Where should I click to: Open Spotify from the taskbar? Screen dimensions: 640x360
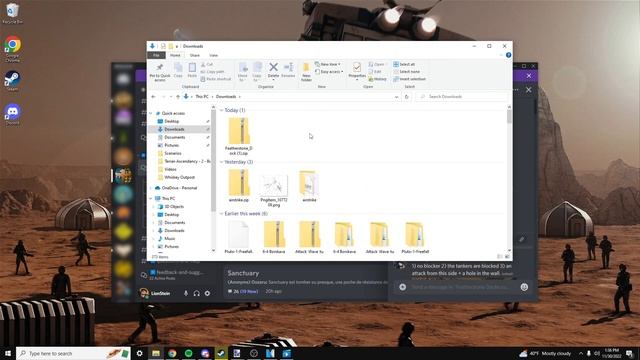[x=189, y=353]
